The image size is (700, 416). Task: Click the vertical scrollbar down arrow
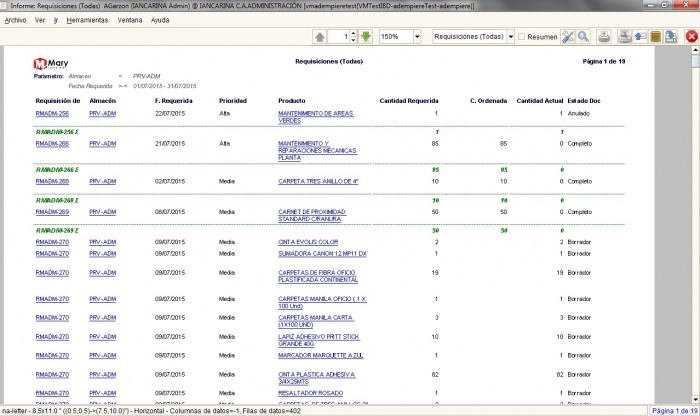[x=696, y=400]
